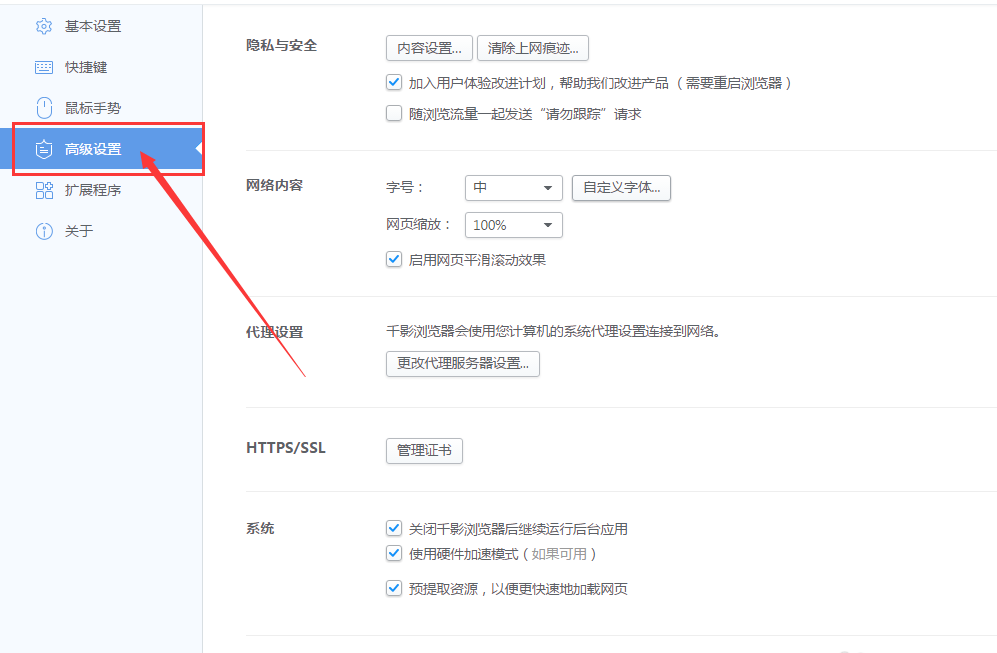
Task: Click the proxy description text about 系统代理设置
Action: [x=553, y=331]
